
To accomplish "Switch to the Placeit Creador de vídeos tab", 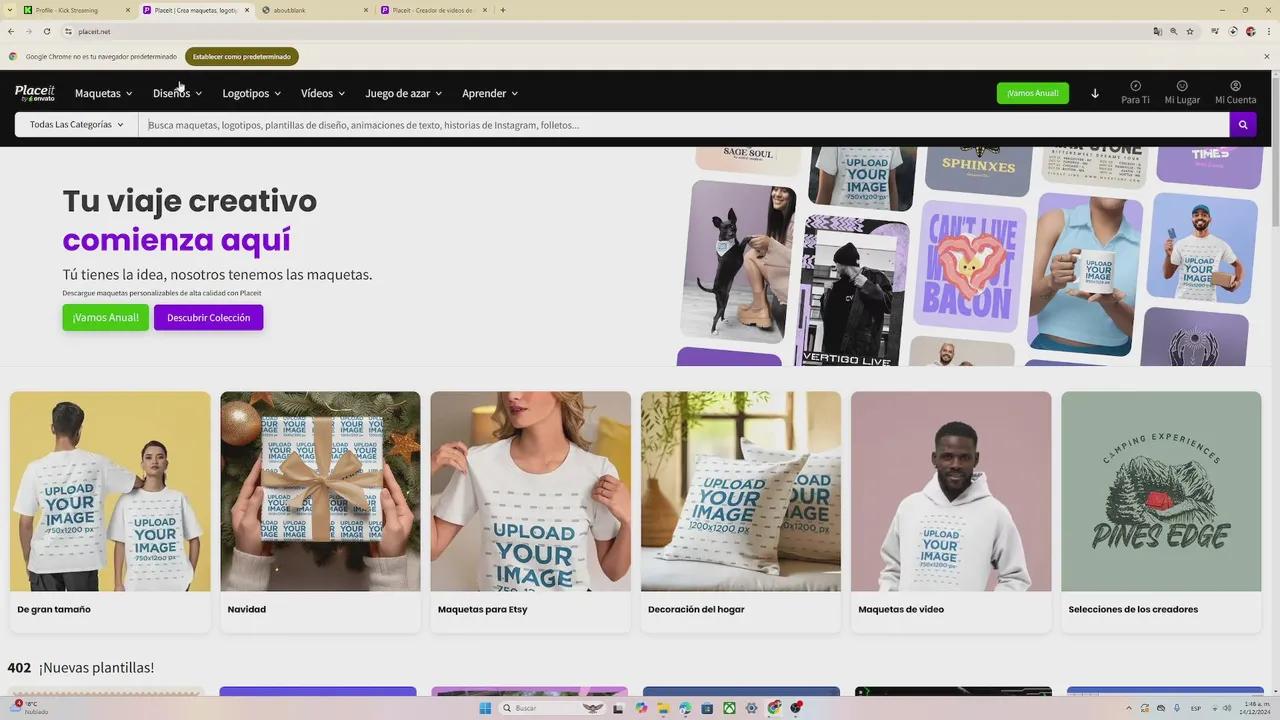I will tap(434, 10).
